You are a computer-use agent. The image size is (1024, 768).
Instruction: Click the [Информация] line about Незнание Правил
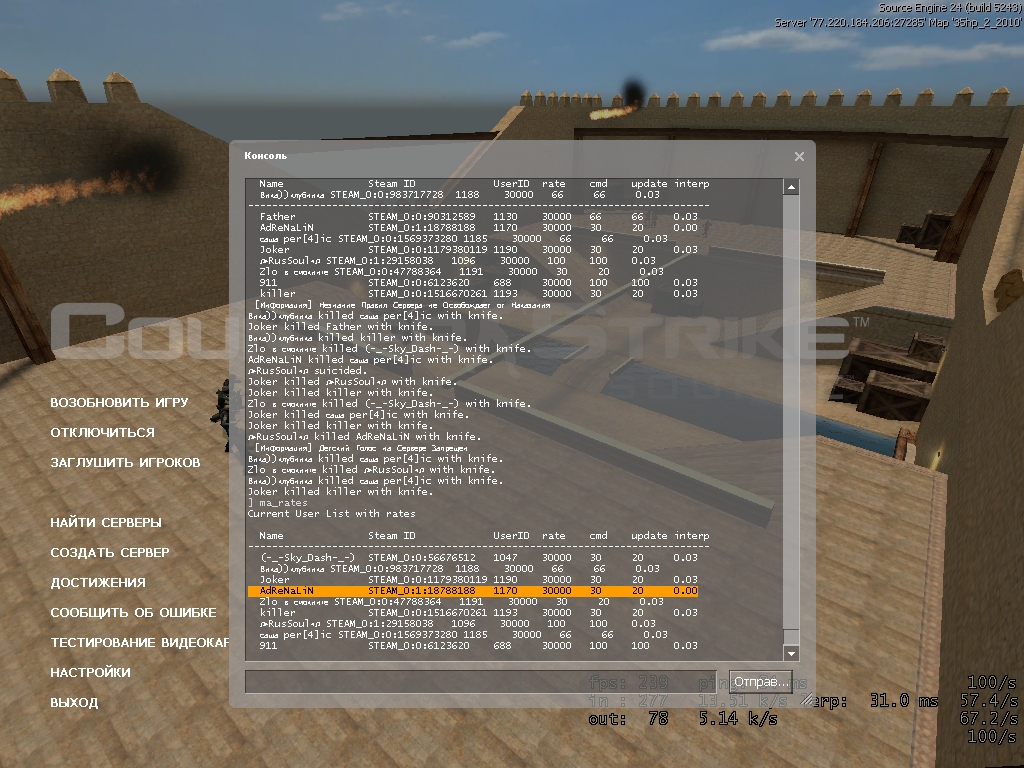coord(402,305)
